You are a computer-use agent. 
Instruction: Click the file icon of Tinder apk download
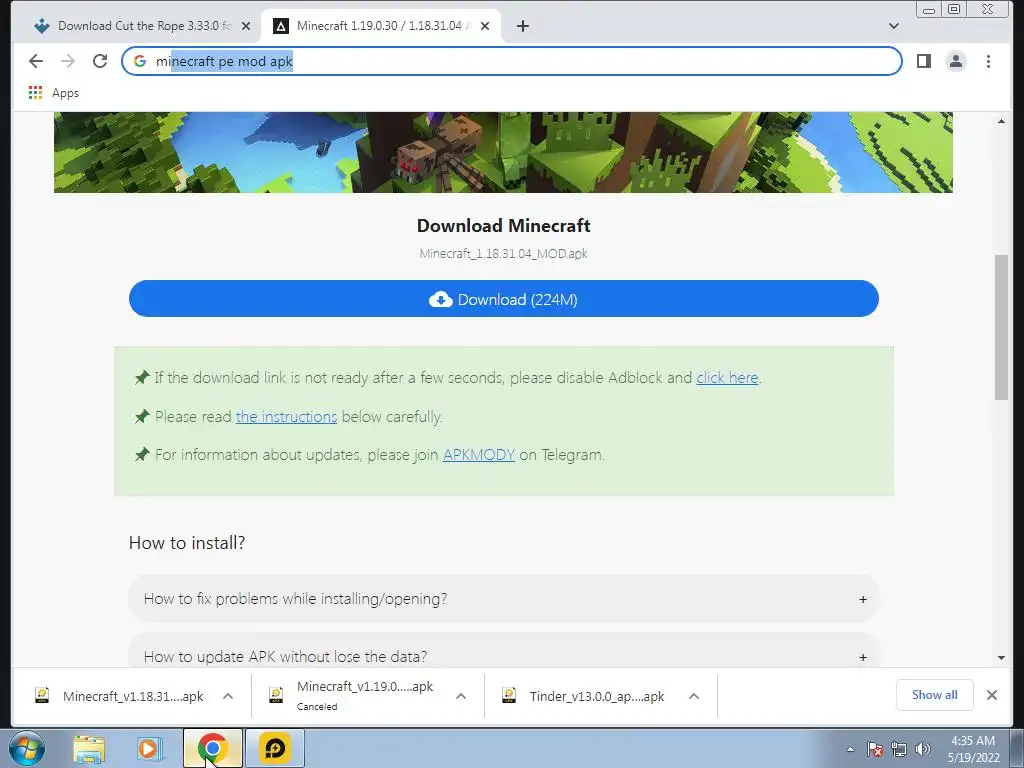pos(509,696)
